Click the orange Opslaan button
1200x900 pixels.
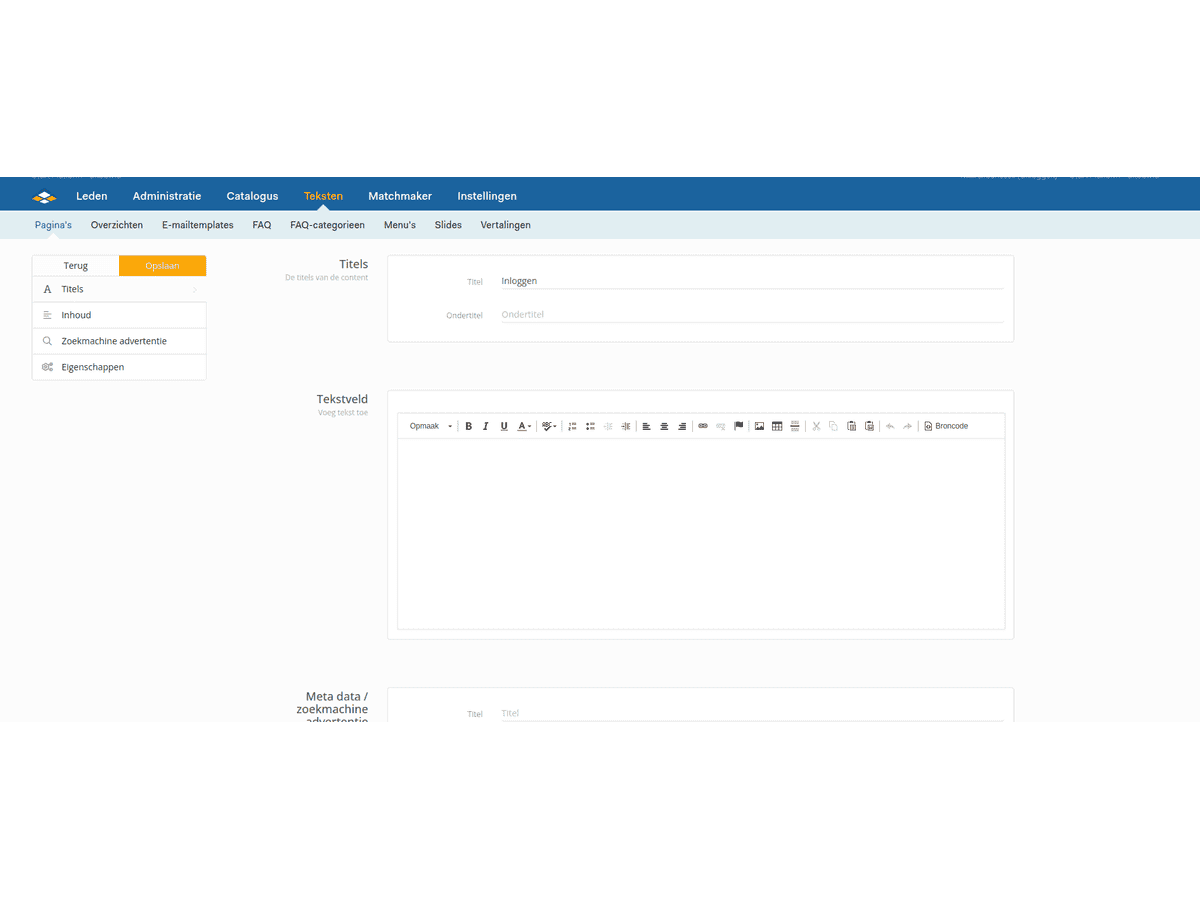tap(162, 266)
